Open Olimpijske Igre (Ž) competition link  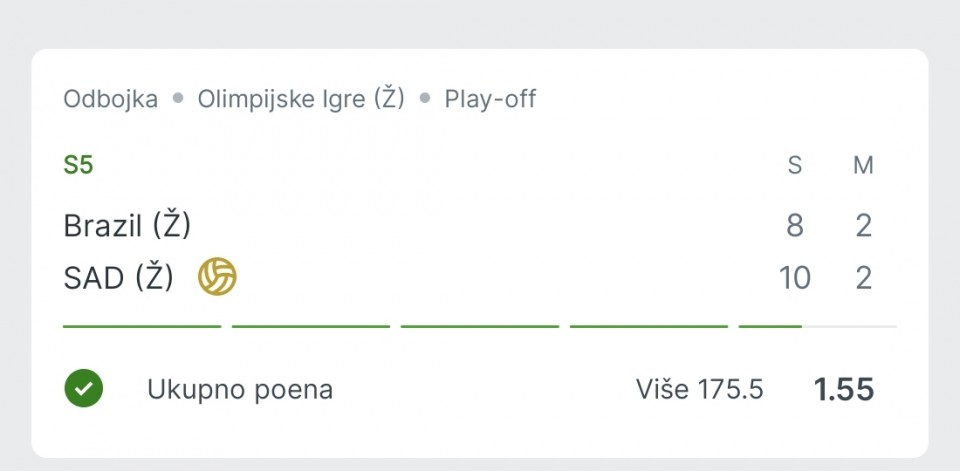pyautogui.click(x=301, y=98)
